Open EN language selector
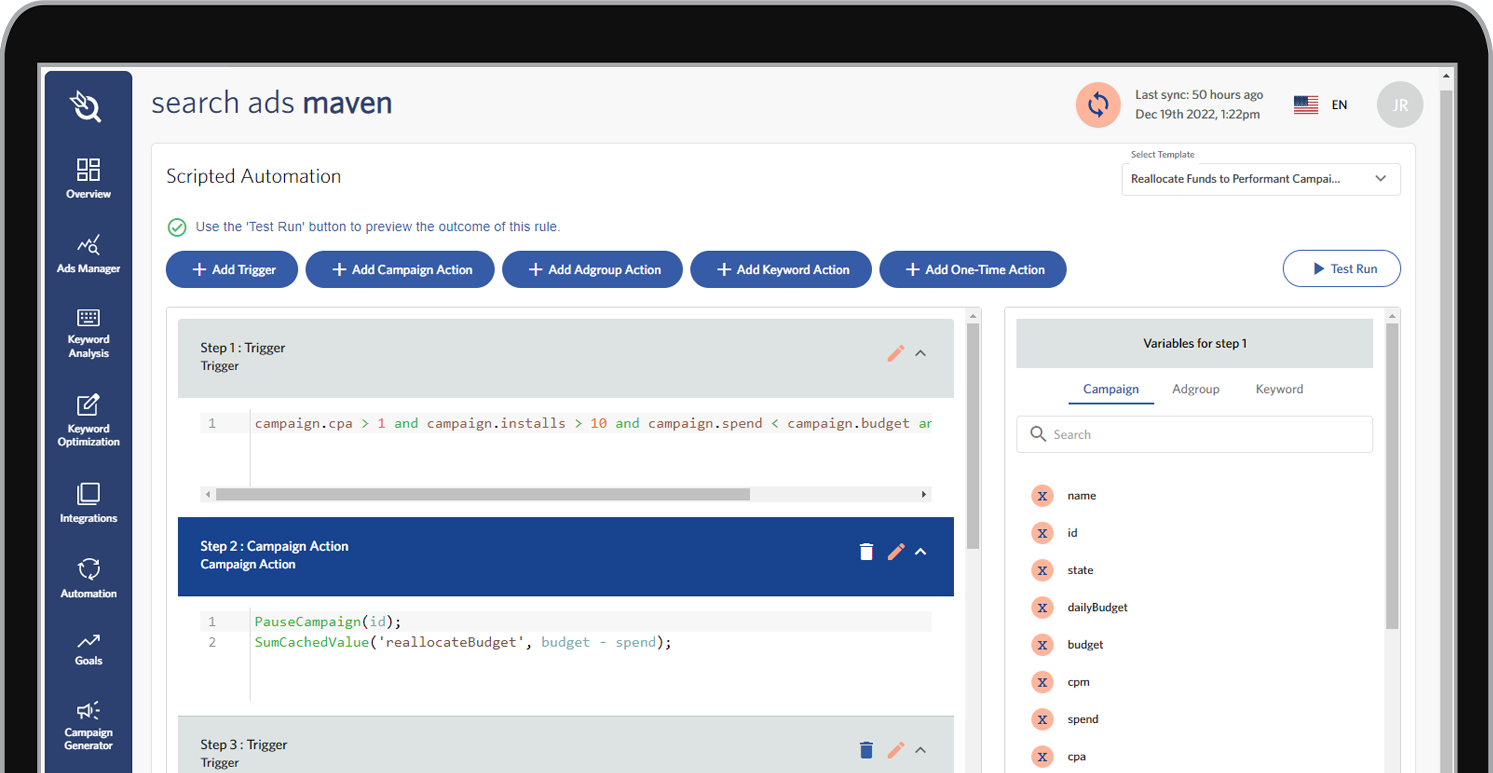This screenshot has height=773, width=1493. (1340, 105)
